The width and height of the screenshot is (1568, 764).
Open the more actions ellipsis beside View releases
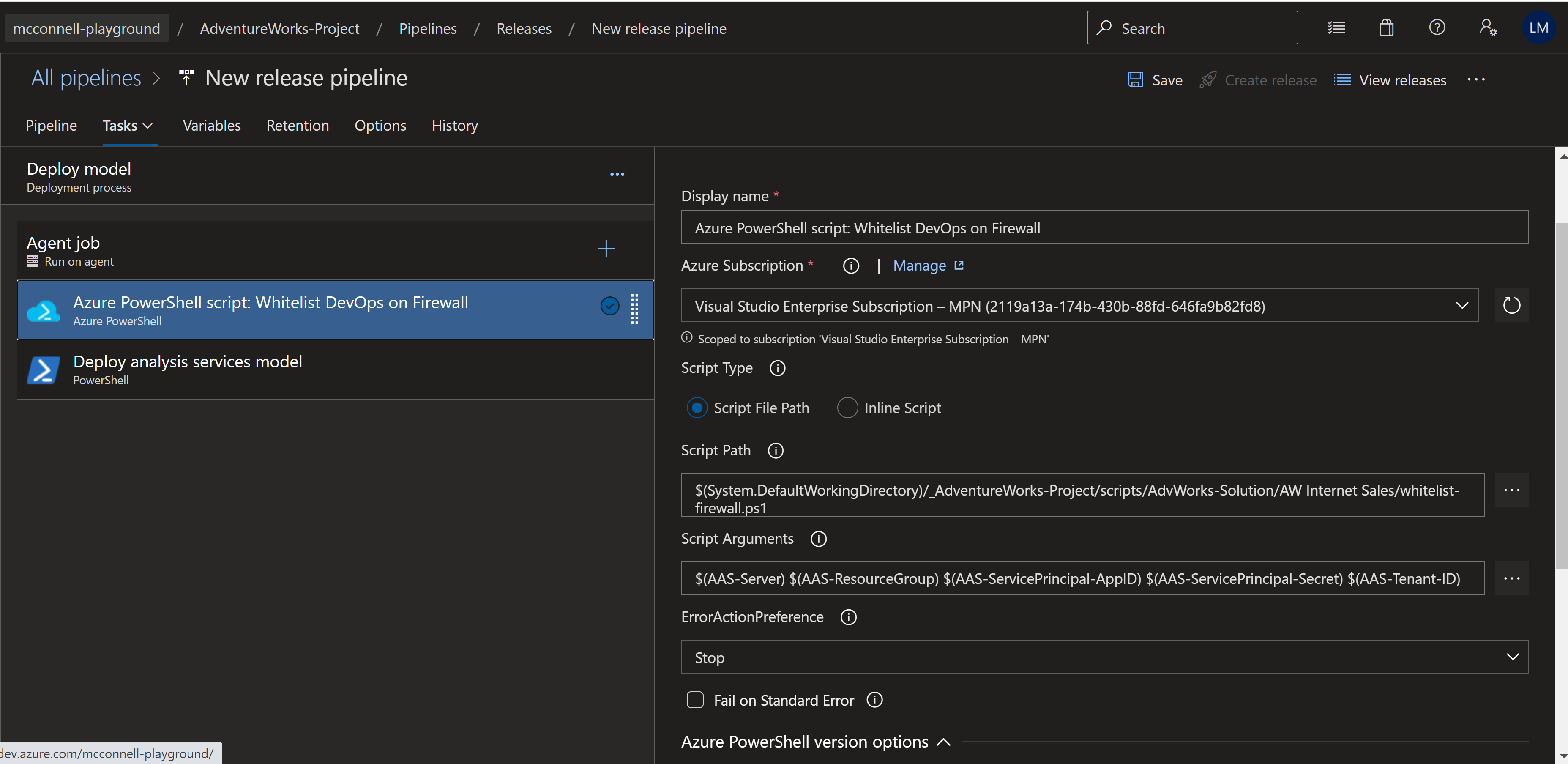[x=1475, y=80]
